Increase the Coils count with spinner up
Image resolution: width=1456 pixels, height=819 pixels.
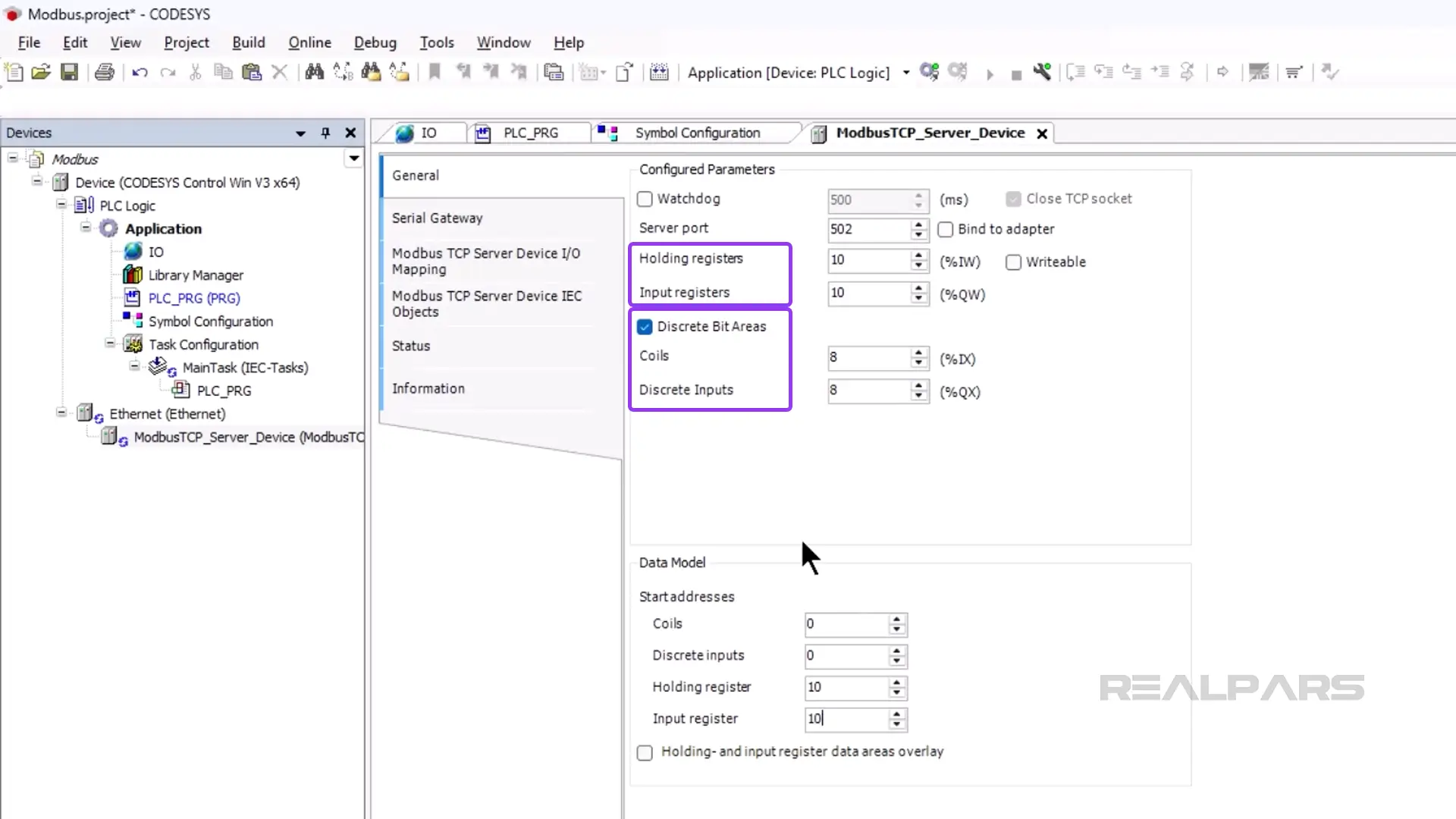[919, 352]
